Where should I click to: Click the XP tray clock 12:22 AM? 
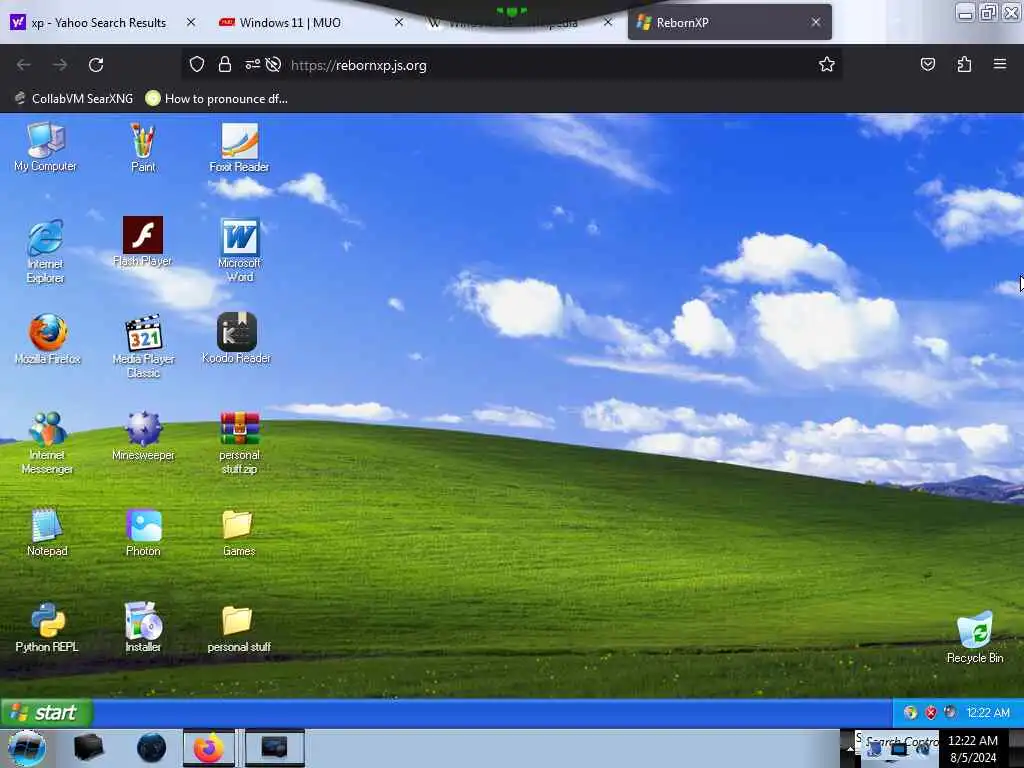coord(987,712)
